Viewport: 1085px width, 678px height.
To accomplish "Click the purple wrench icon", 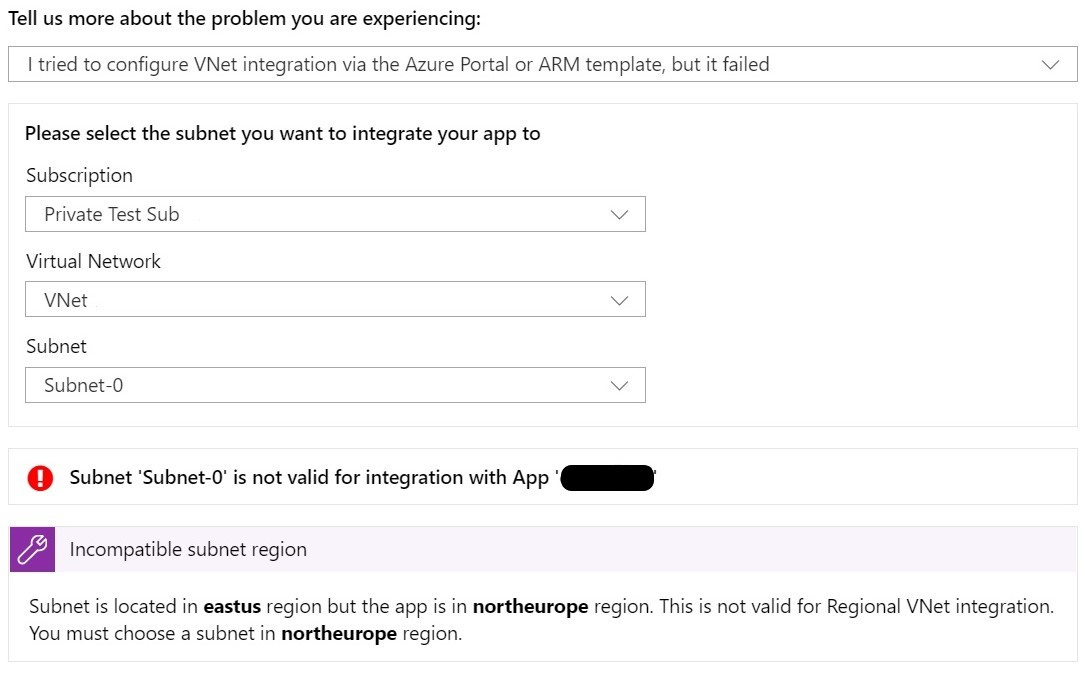I will pyautogui.click(x=33, y=550).
